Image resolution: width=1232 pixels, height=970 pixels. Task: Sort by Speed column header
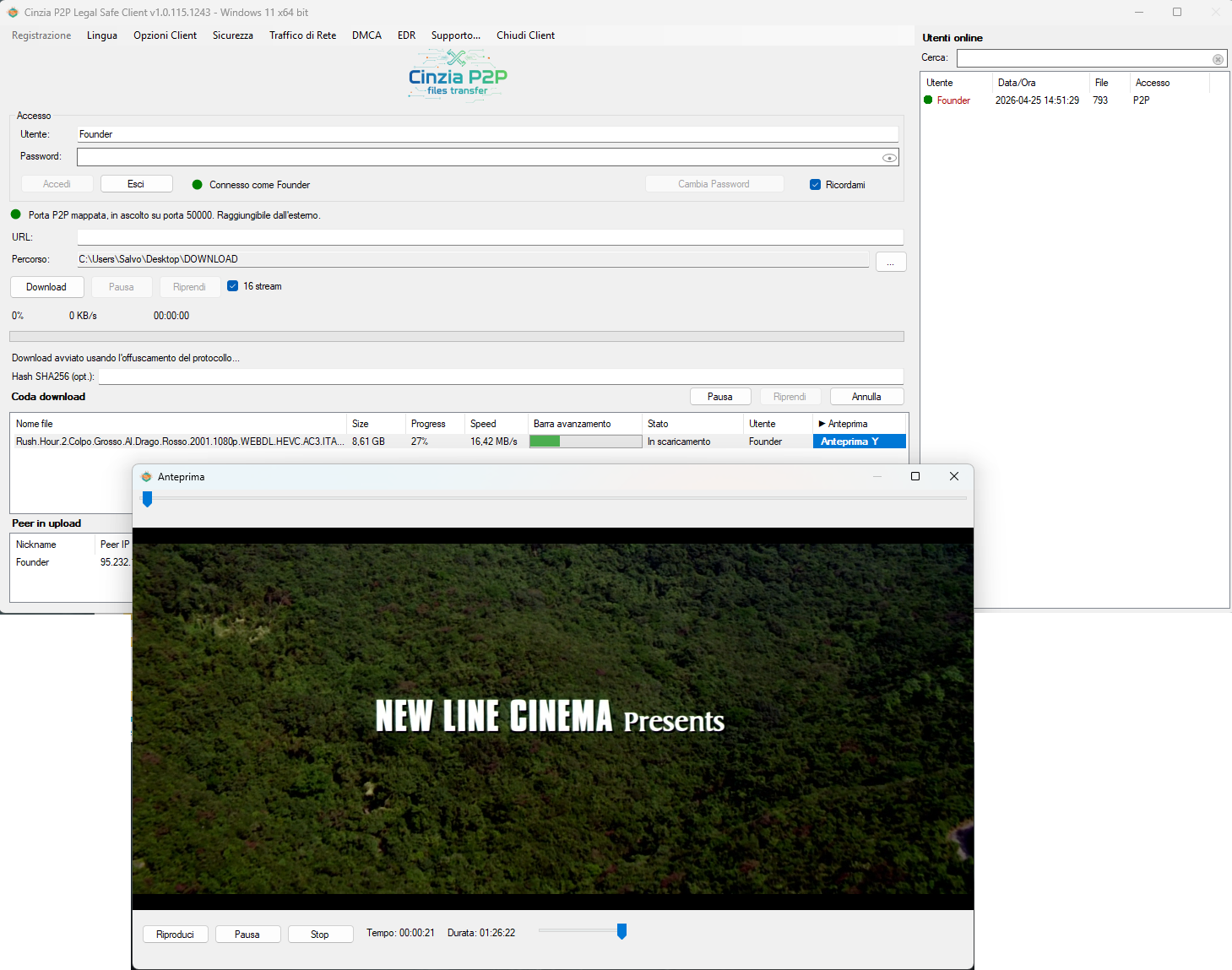[496, 424]
